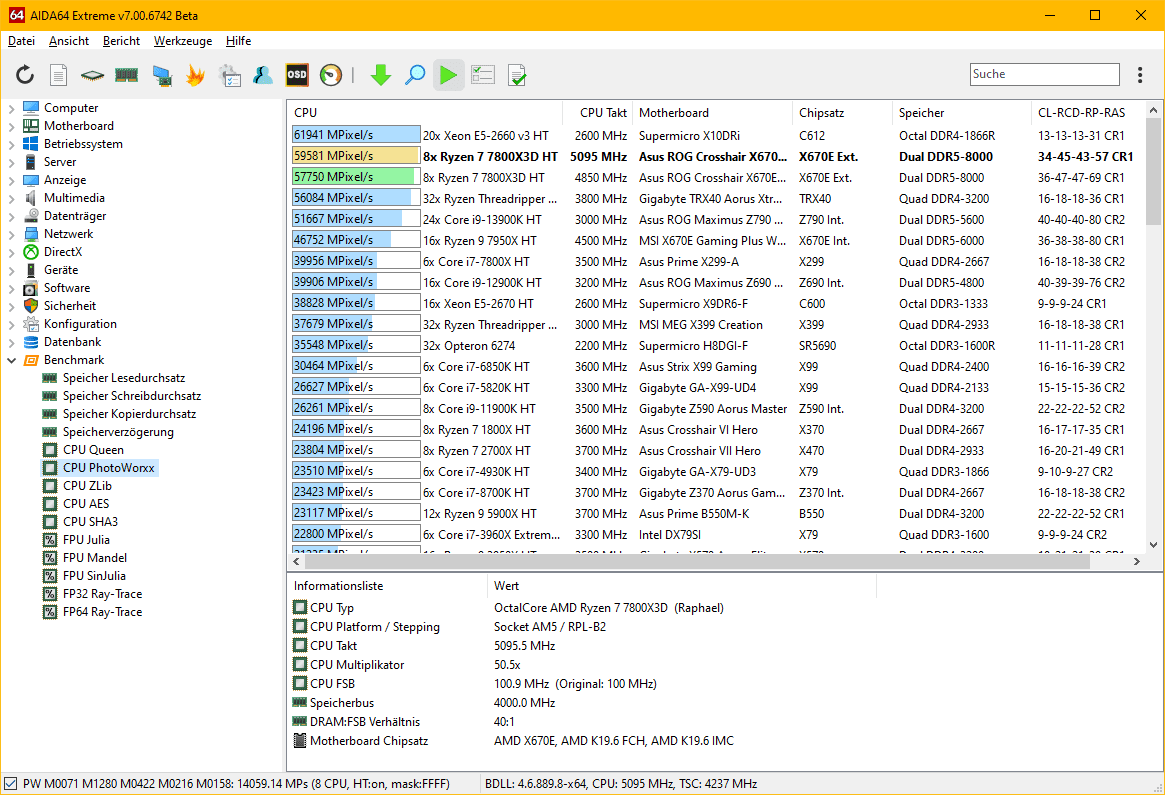The height and width of the screenshot is (795, 1165).
Task: Click the user profile toolbar icon
Action: pyautogui.click(x=263, y=74)
